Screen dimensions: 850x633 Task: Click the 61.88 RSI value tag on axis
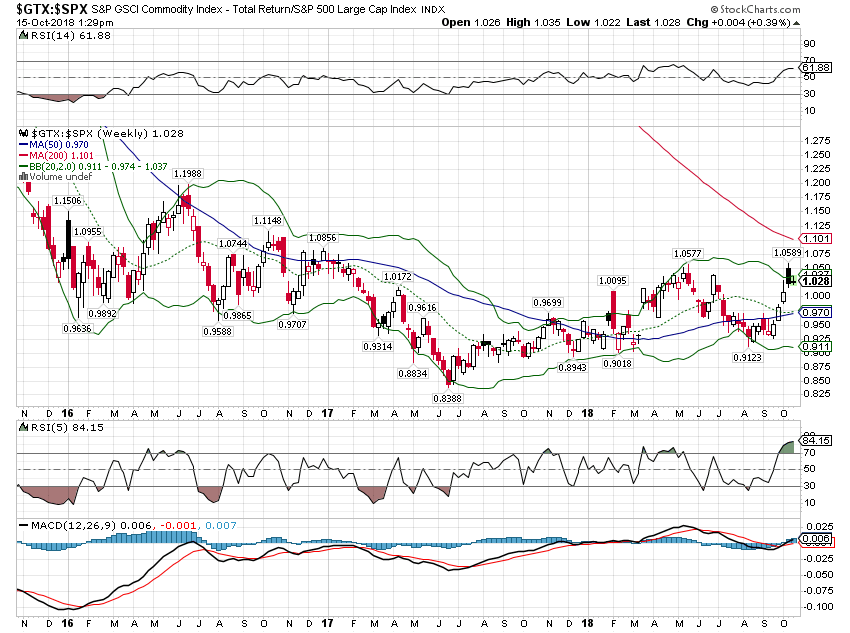816,68
